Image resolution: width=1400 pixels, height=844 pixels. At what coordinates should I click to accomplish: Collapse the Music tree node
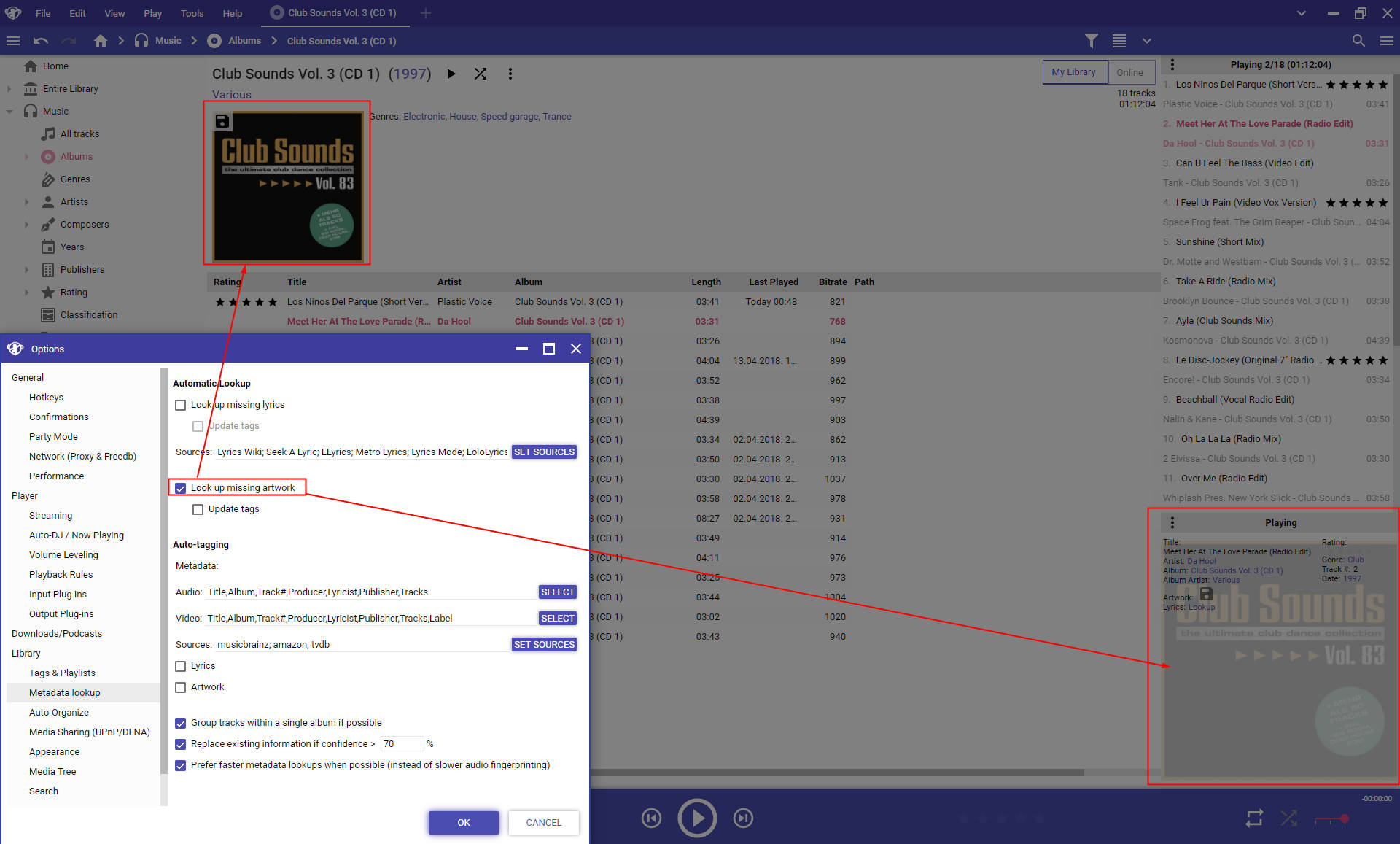9,112
